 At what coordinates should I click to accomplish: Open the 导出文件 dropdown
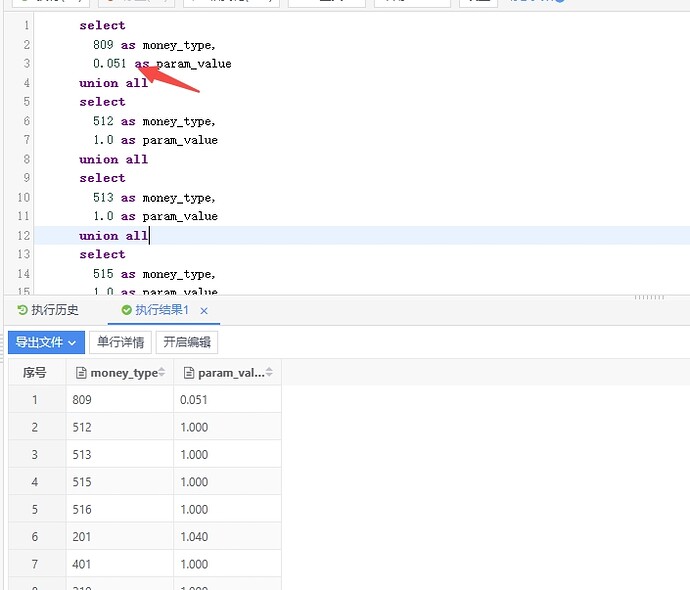coord(46,342)
